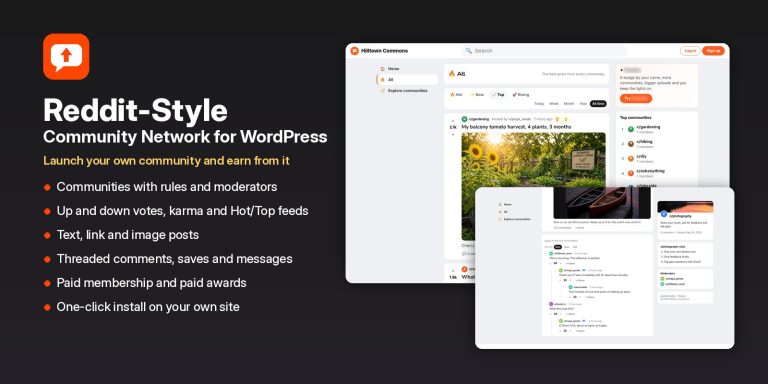
Task: Open All in the feed window sidebar
Action: coord(408,79)
